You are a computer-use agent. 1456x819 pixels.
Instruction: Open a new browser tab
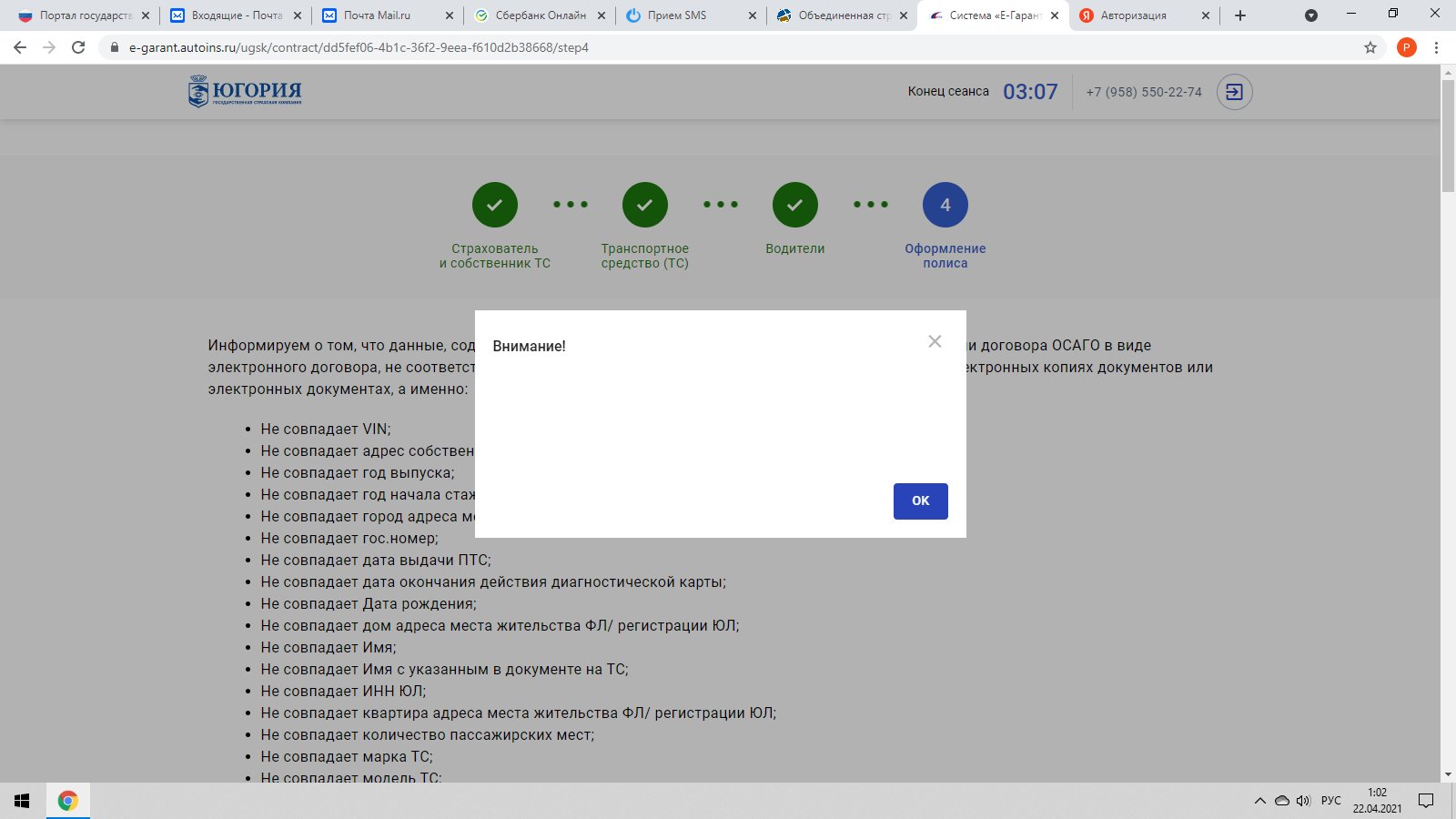[1240, 15]
